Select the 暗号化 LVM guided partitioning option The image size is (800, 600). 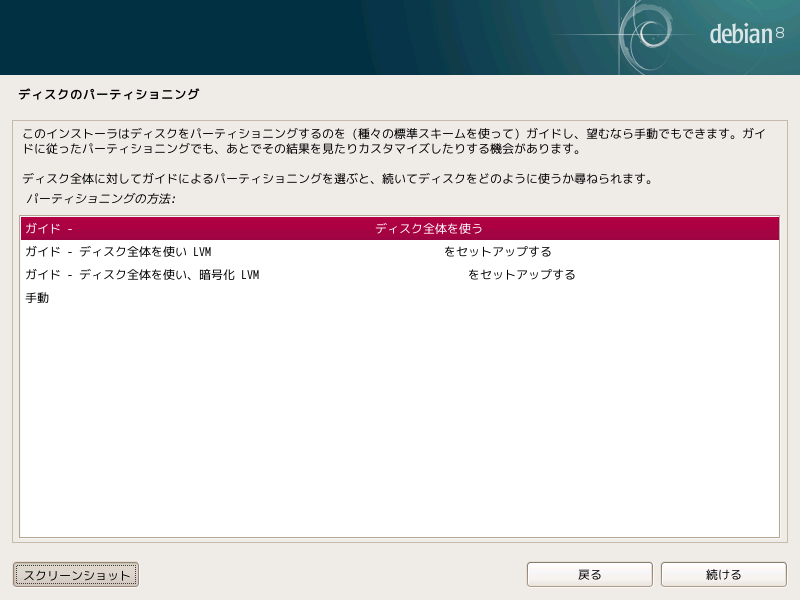coord(142,275)
